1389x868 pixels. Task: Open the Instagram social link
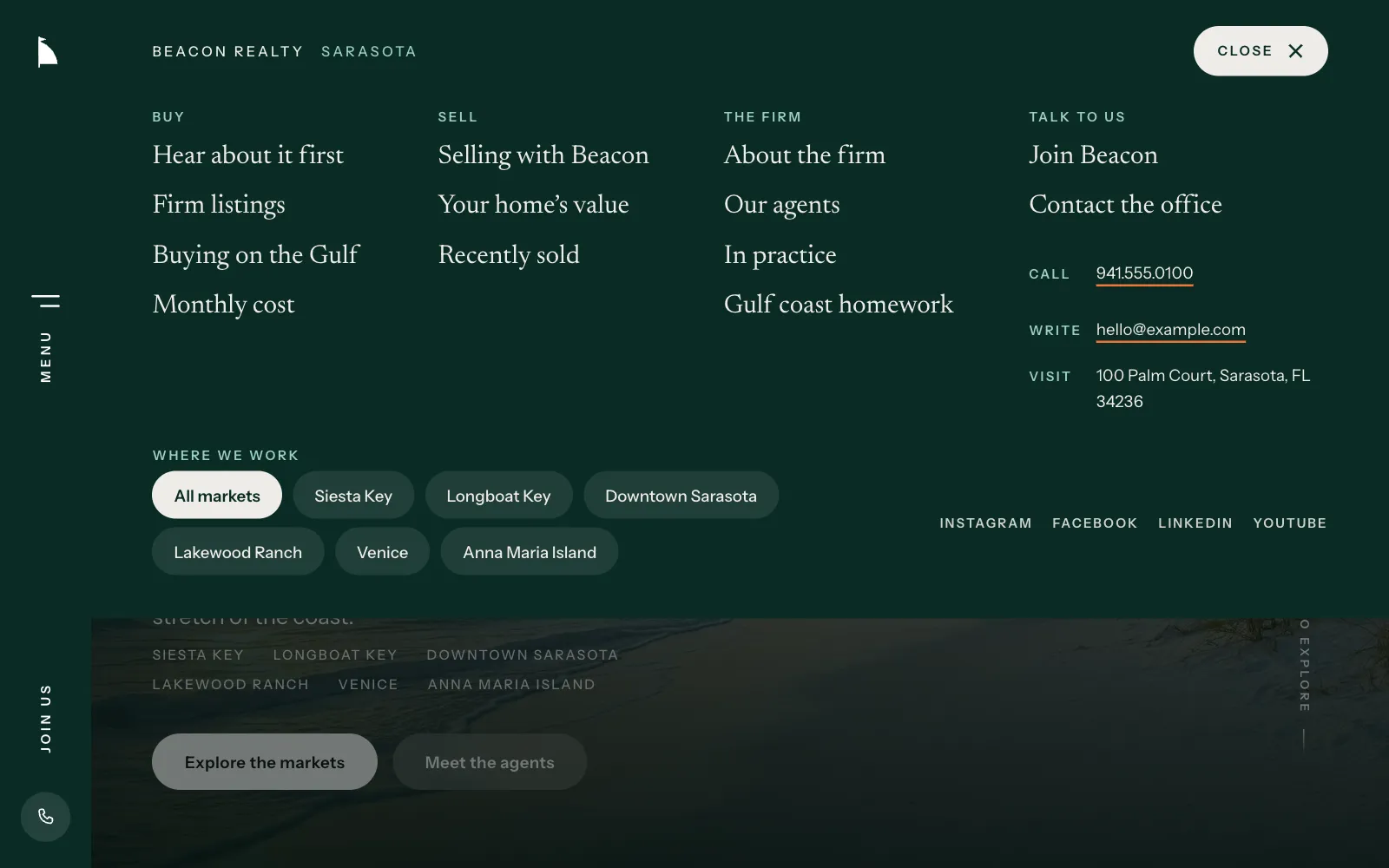click(x=985, y=523)
